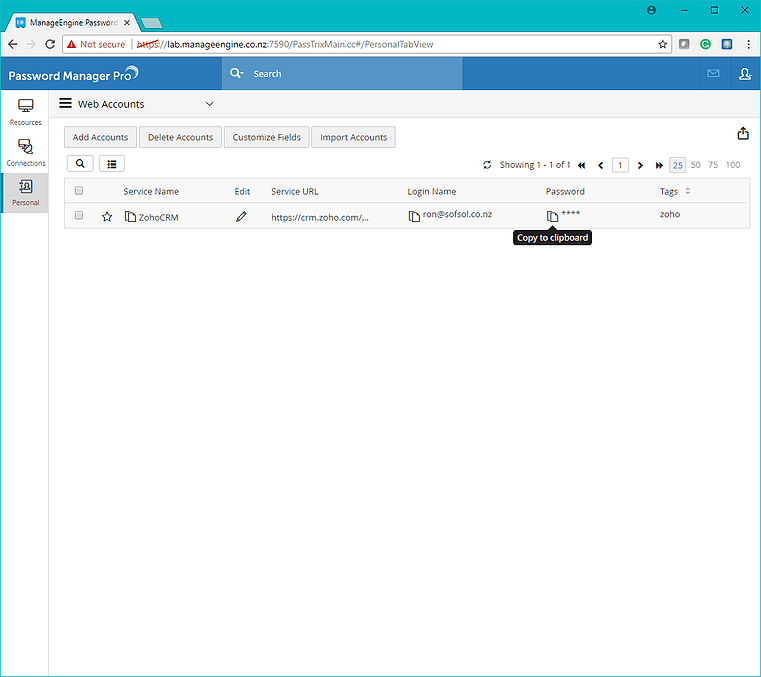This screenshot has width=761, height=677.
Task: Click the Service Name column header
Action: 151,191
